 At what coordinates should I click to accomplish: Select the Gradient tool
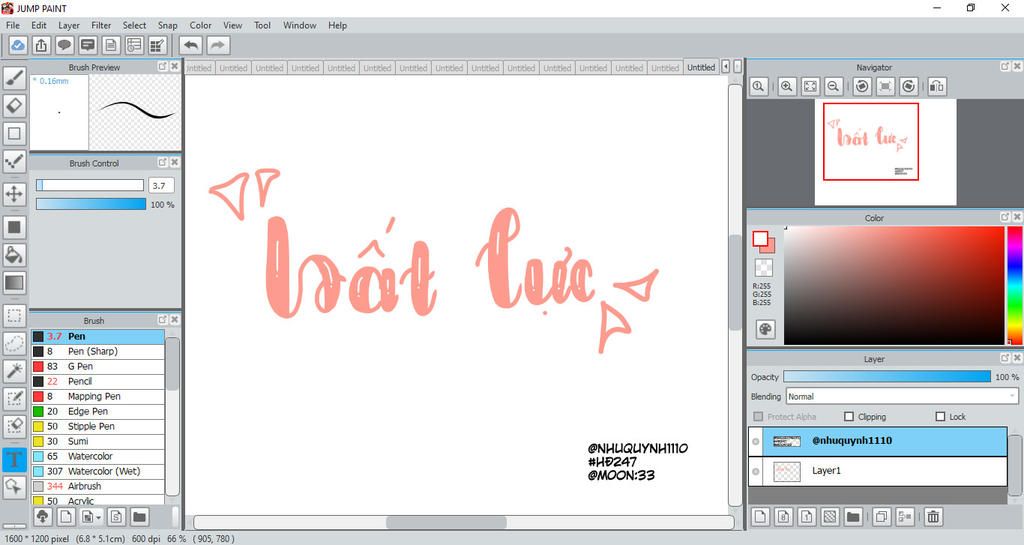14,283
